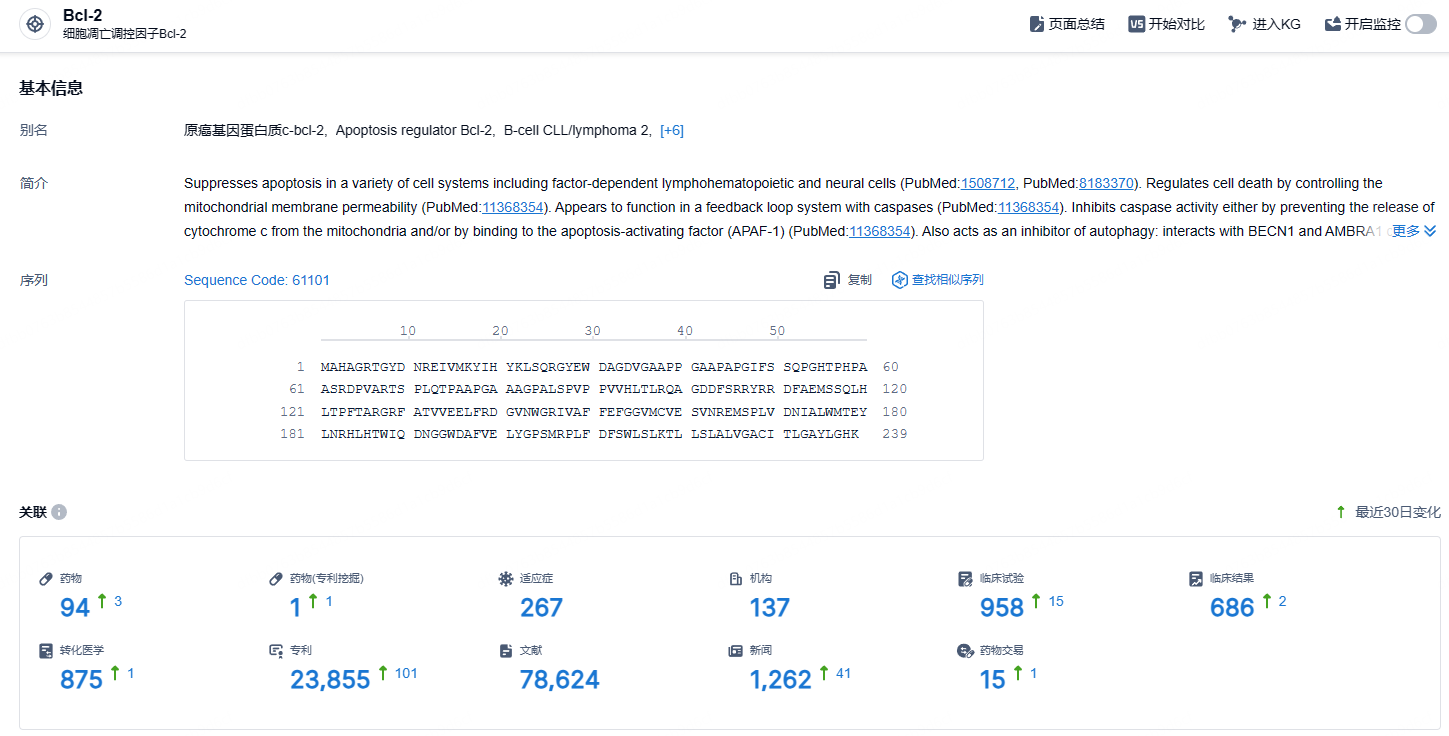The image size is (1449, 736).
Task: Open Sequence Code: 61101 link
Action: [x=257, y=280]
